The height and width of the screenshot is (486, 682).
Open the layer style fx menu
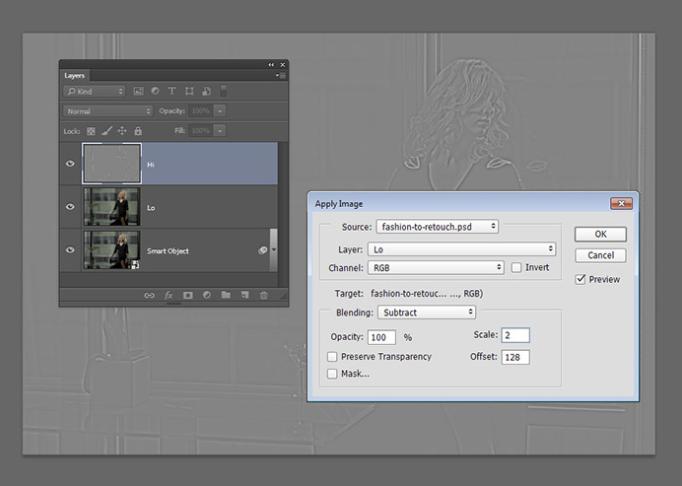(x=168, y=295)
